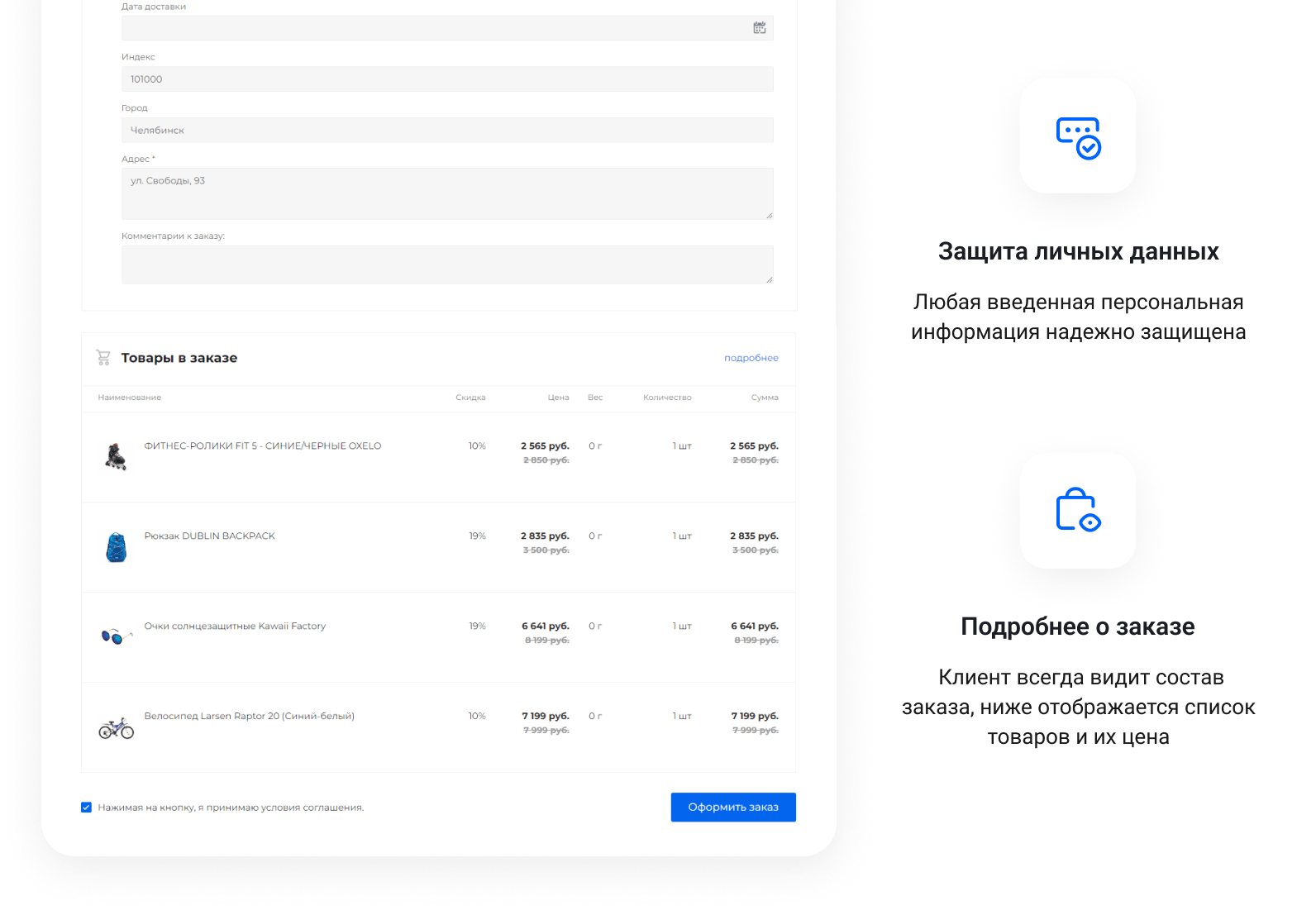Click the delivery date input field
Image resolution: width=1316 pixels, height=910 pixels.
(430, 28)
